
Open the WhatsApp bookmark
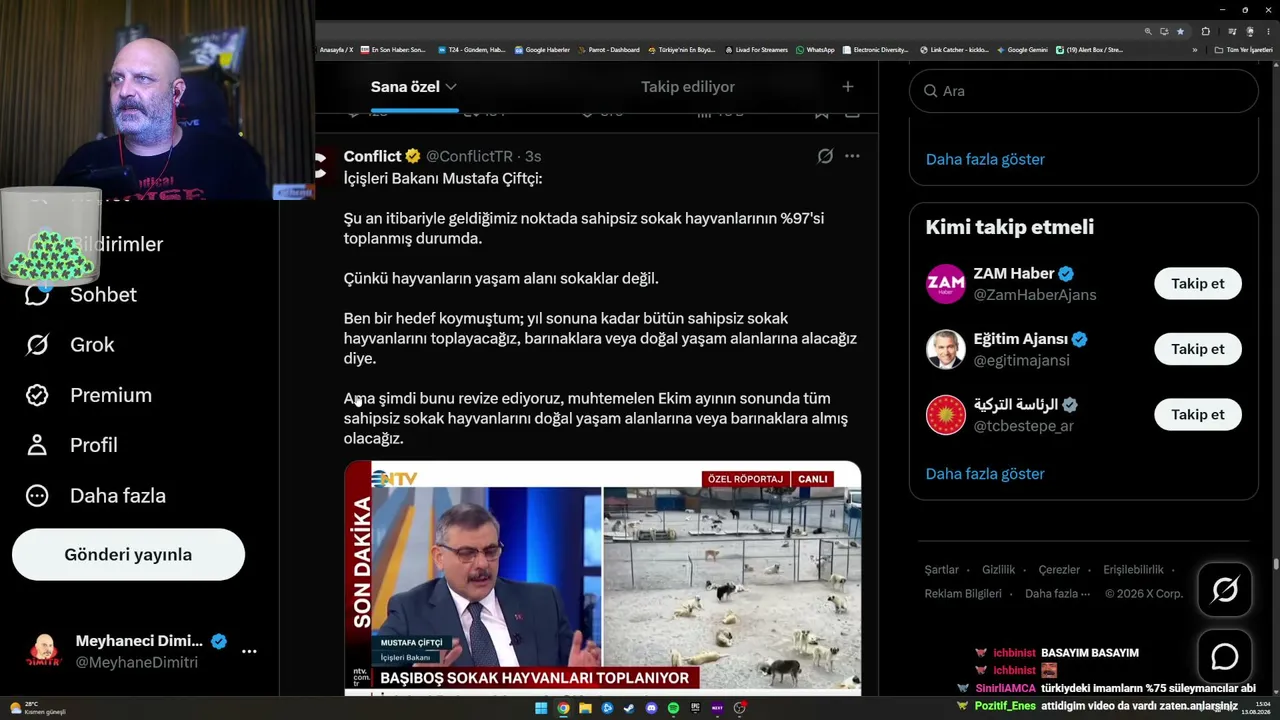coord(815,50)
